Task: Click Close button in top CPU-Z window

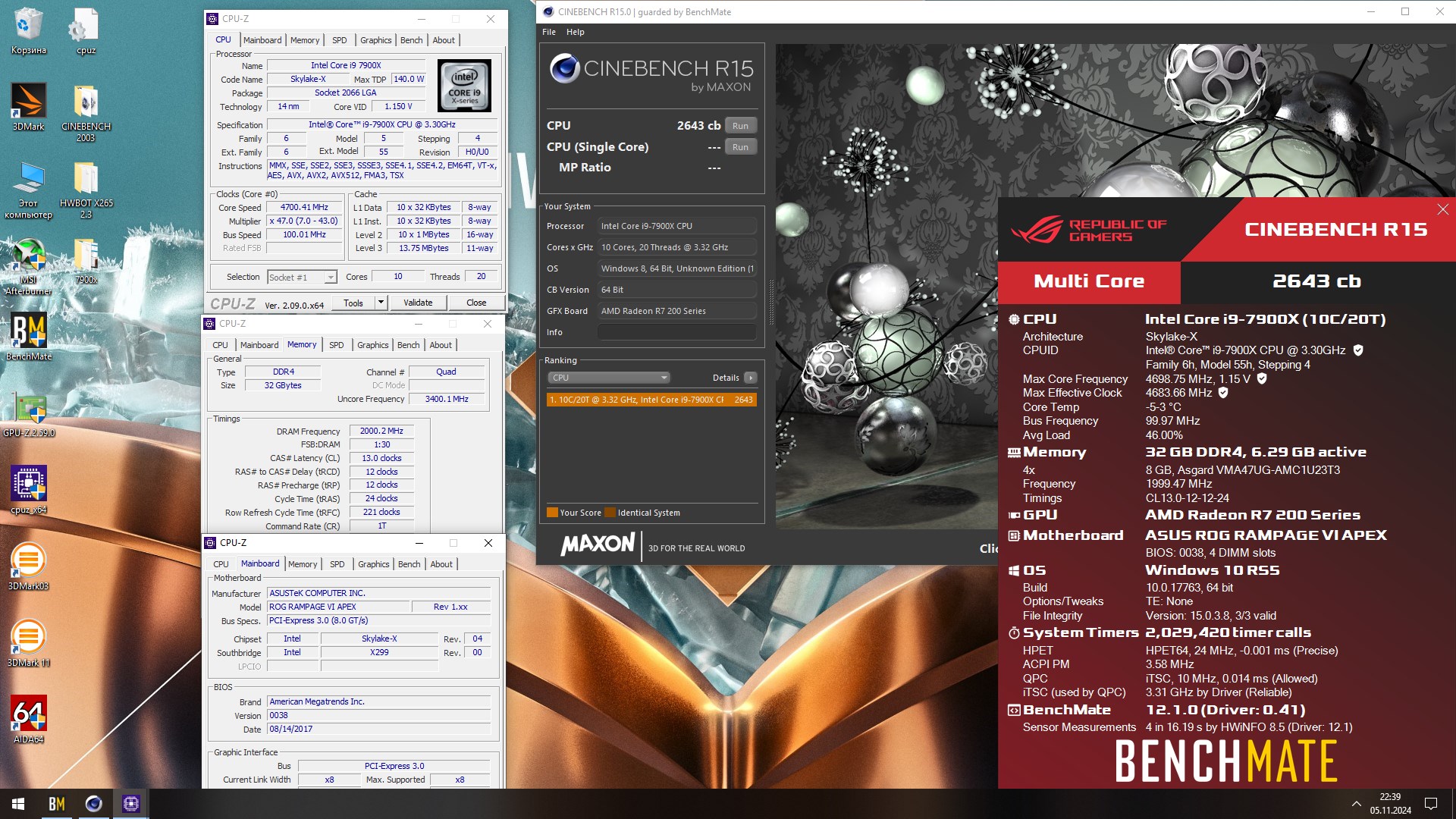Action: pyautogui.click(x=476, y=303)
